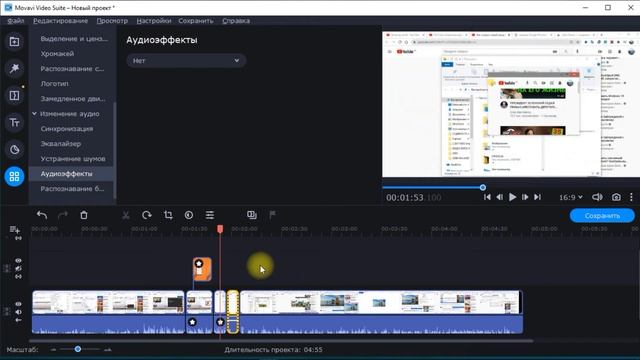
Task: Rotate the clip with rotate icon
Action: (x=147, y=215)
